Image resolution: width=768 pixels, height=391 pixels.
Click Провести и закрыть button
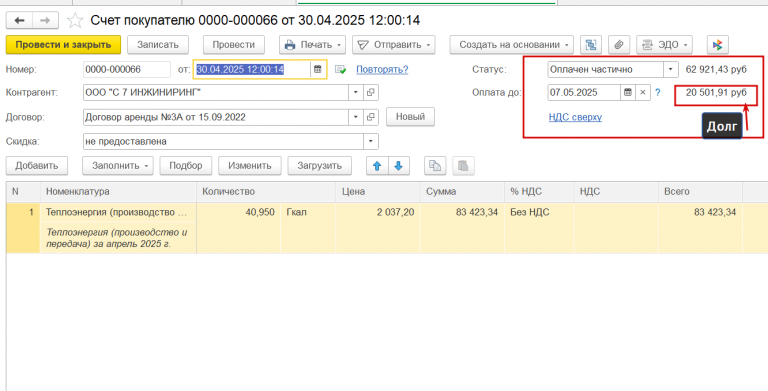[x=63, y=45]
